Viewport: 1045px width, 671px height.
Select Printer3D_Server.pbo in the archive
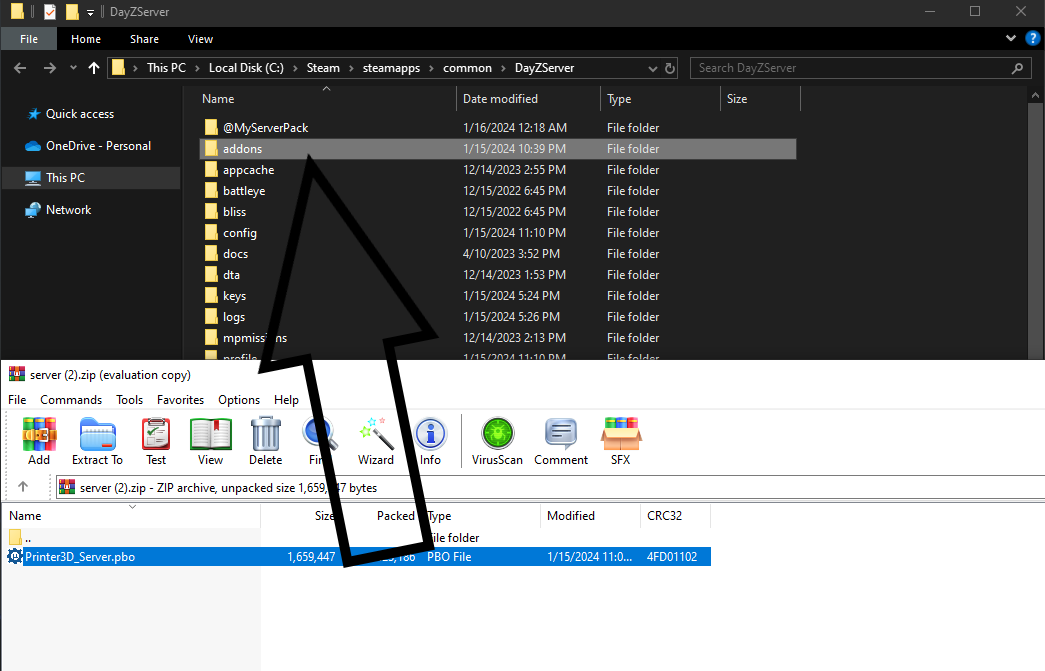pyautogui.click(x=80, y=557)
